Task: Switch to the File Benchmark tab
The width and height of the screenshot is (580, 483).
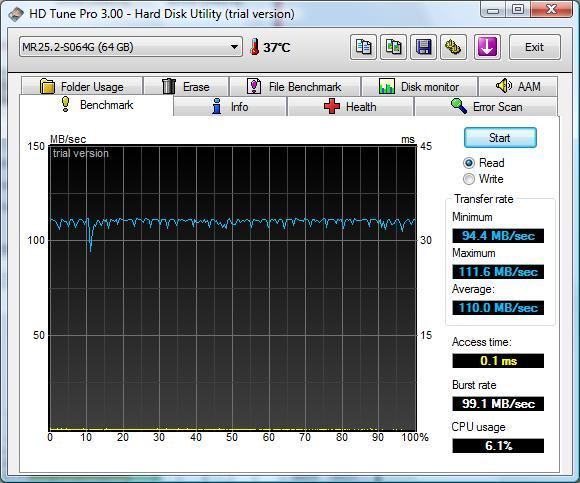Action: click(x=295, y=87)
